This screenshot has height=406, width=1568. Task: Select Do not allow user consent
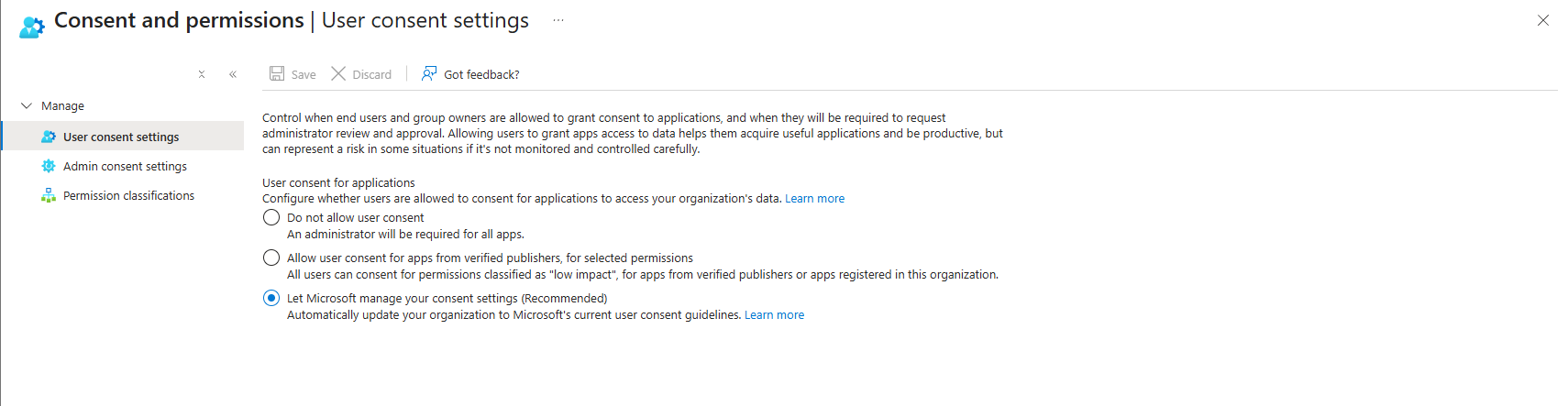[271, 217]
